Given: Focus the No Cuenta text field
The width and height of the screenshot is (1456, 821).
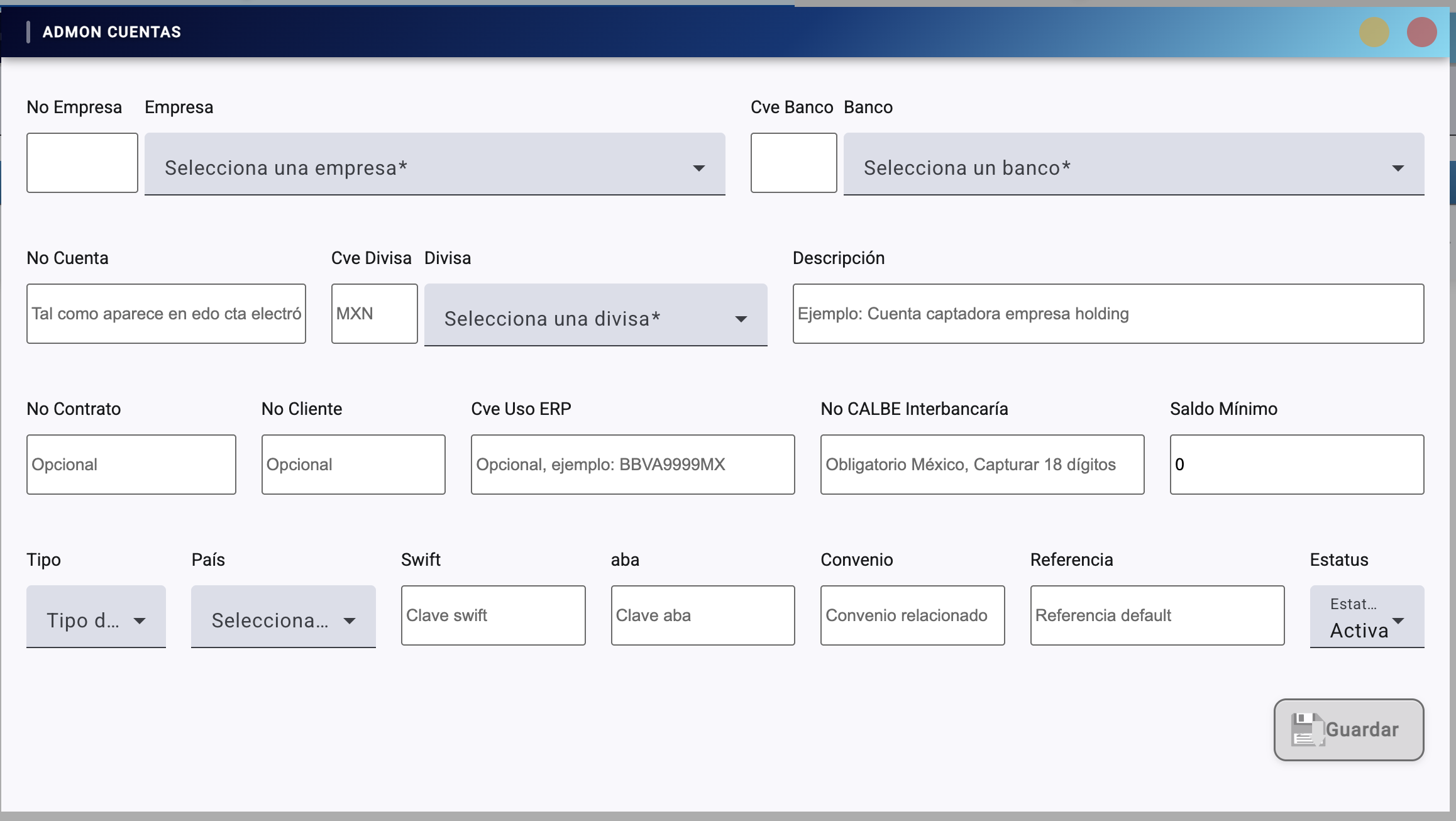Looking at the screenshot, I should [x=166, y=314].
